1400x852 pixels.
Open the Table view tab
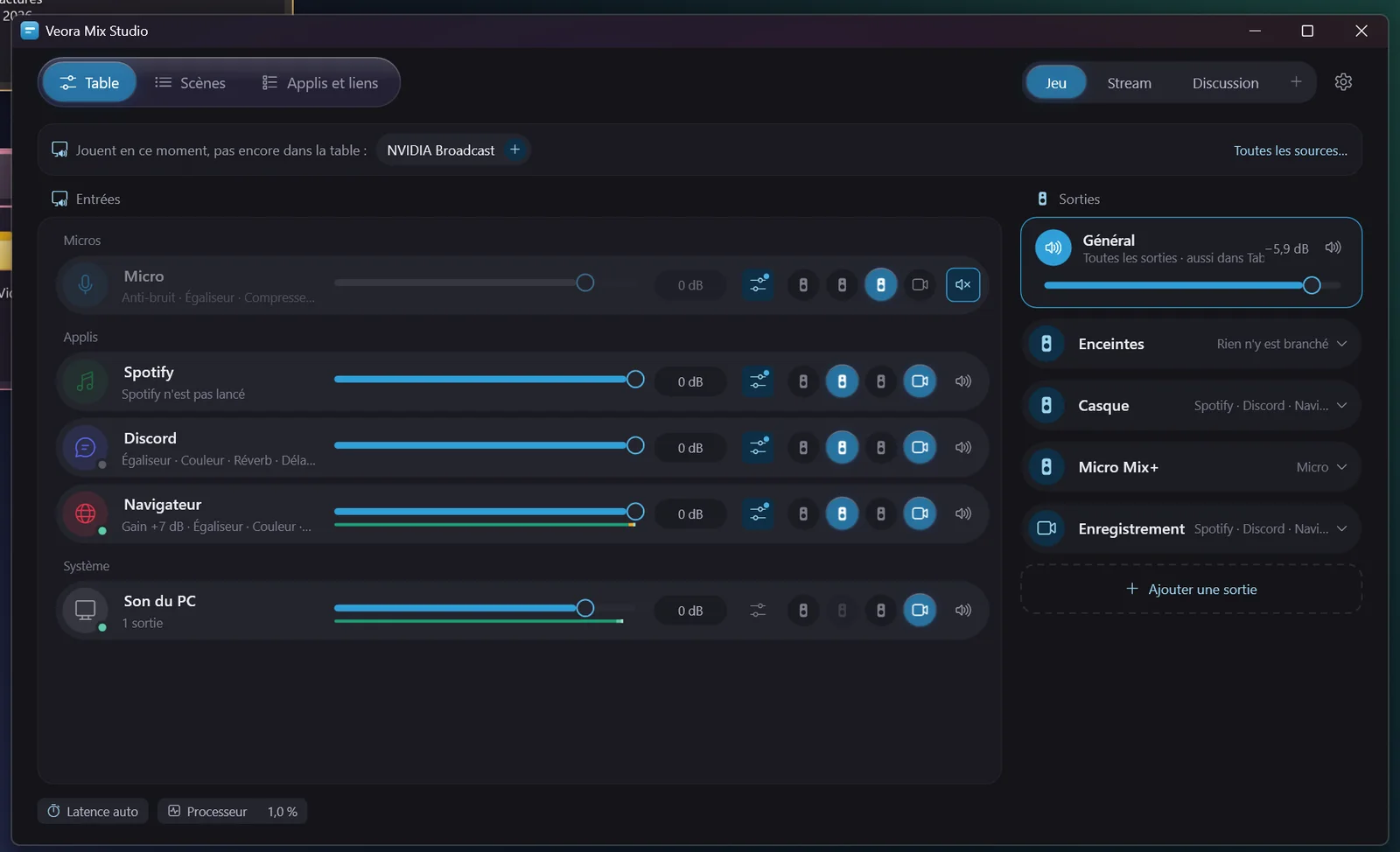pyautogui.click(x=89, y=82)
